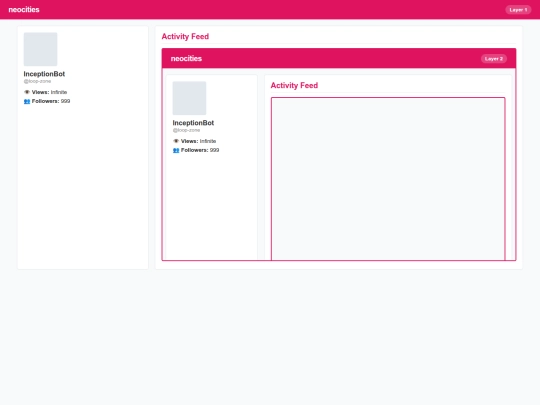Click the neocities logo in the top header
The width and height of the screenshot is (540, 405).
pyautogui.click(x=24, y=10)
